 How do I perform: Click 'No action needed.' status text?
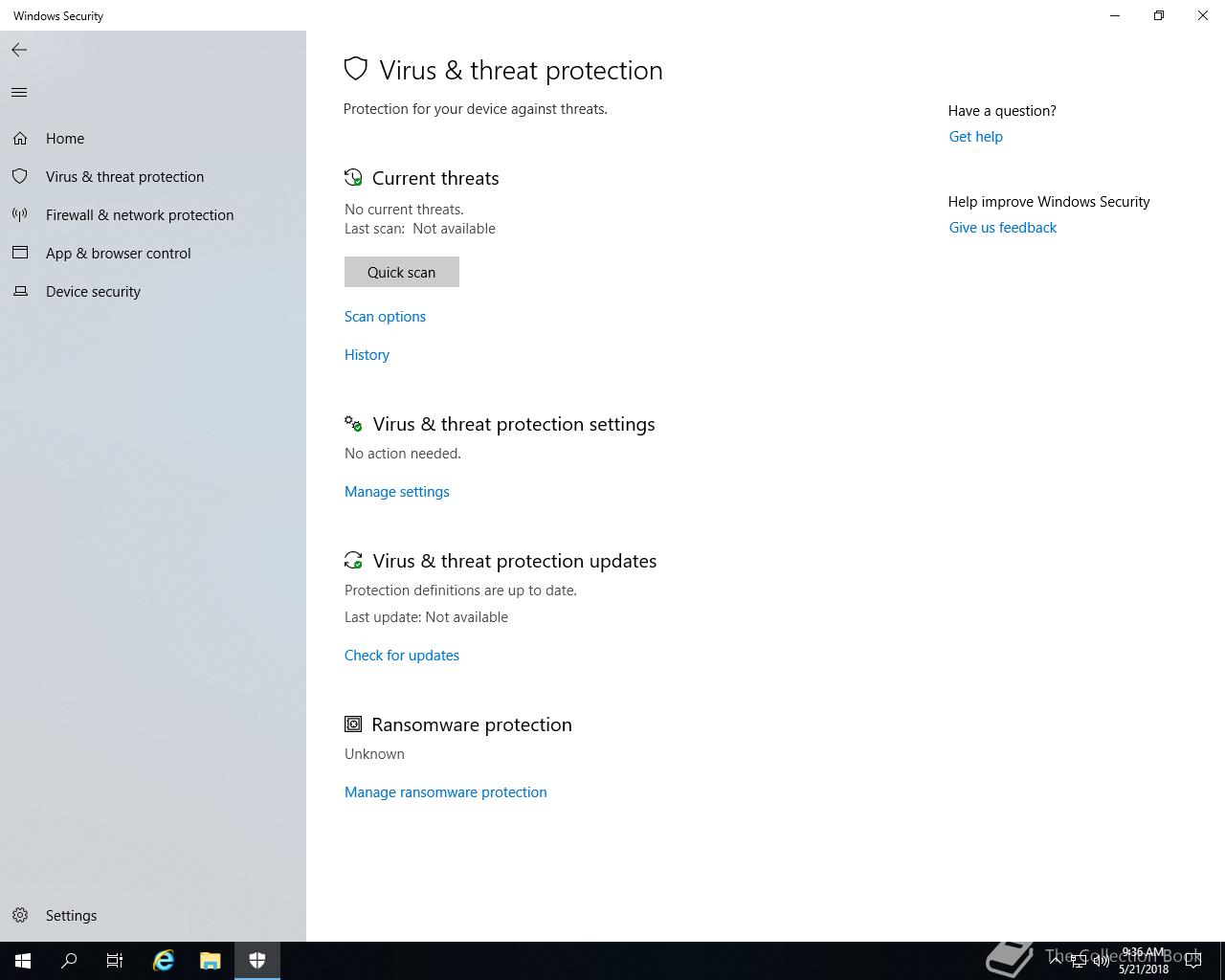403,454
